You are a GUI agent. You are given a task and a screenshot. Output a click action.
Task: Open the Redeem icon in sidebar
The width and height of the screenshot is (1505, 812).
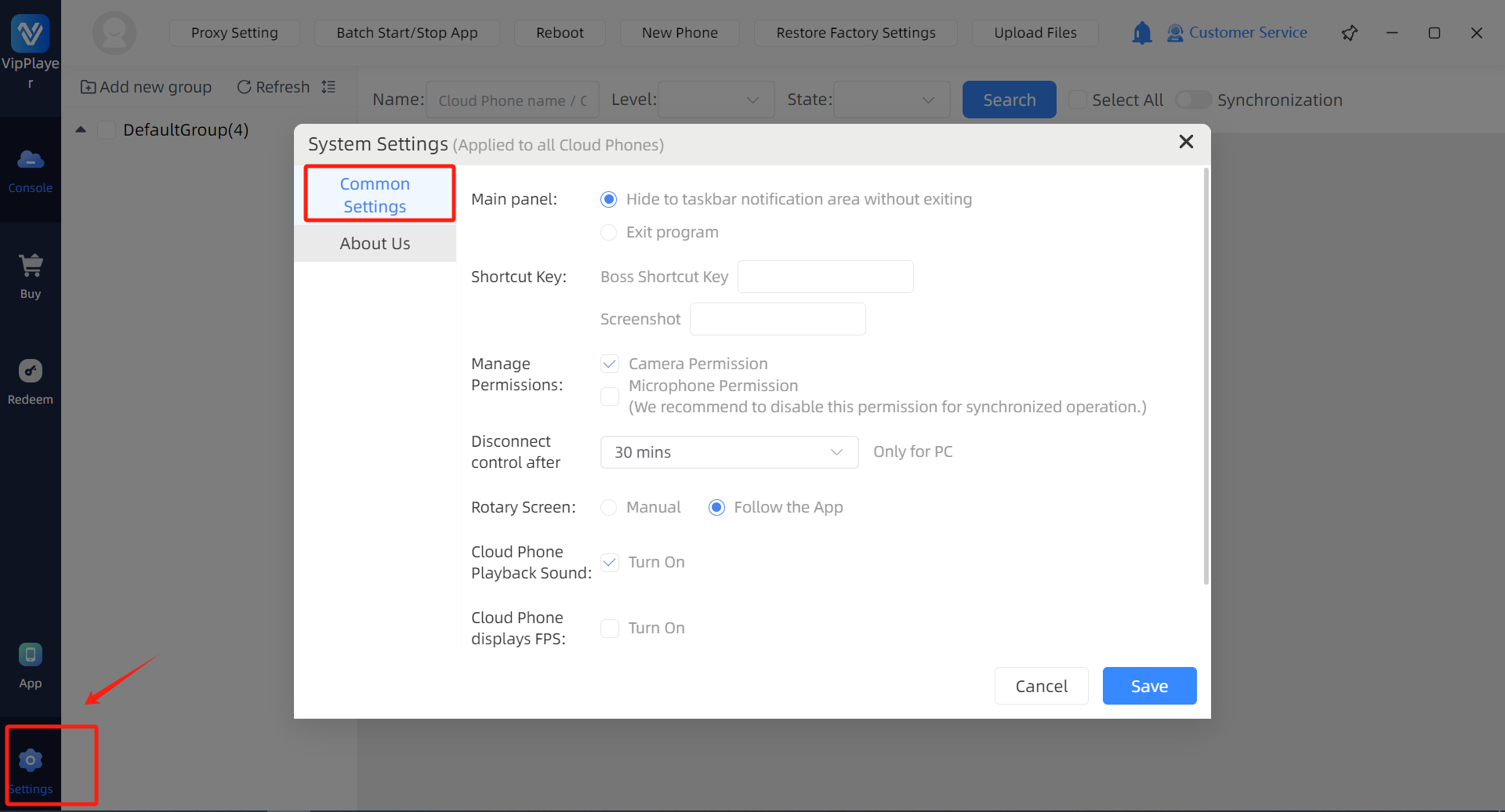point(31,372)
